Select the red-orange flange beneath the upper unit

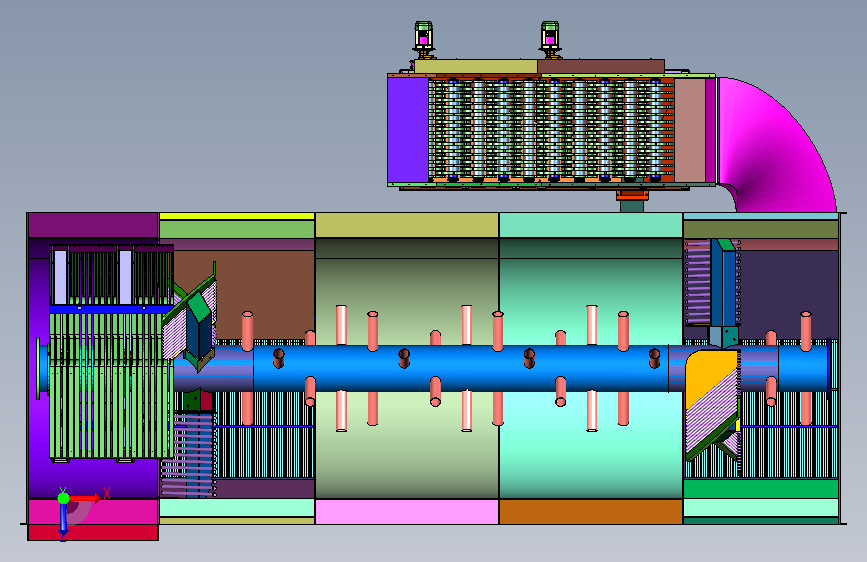632,195
